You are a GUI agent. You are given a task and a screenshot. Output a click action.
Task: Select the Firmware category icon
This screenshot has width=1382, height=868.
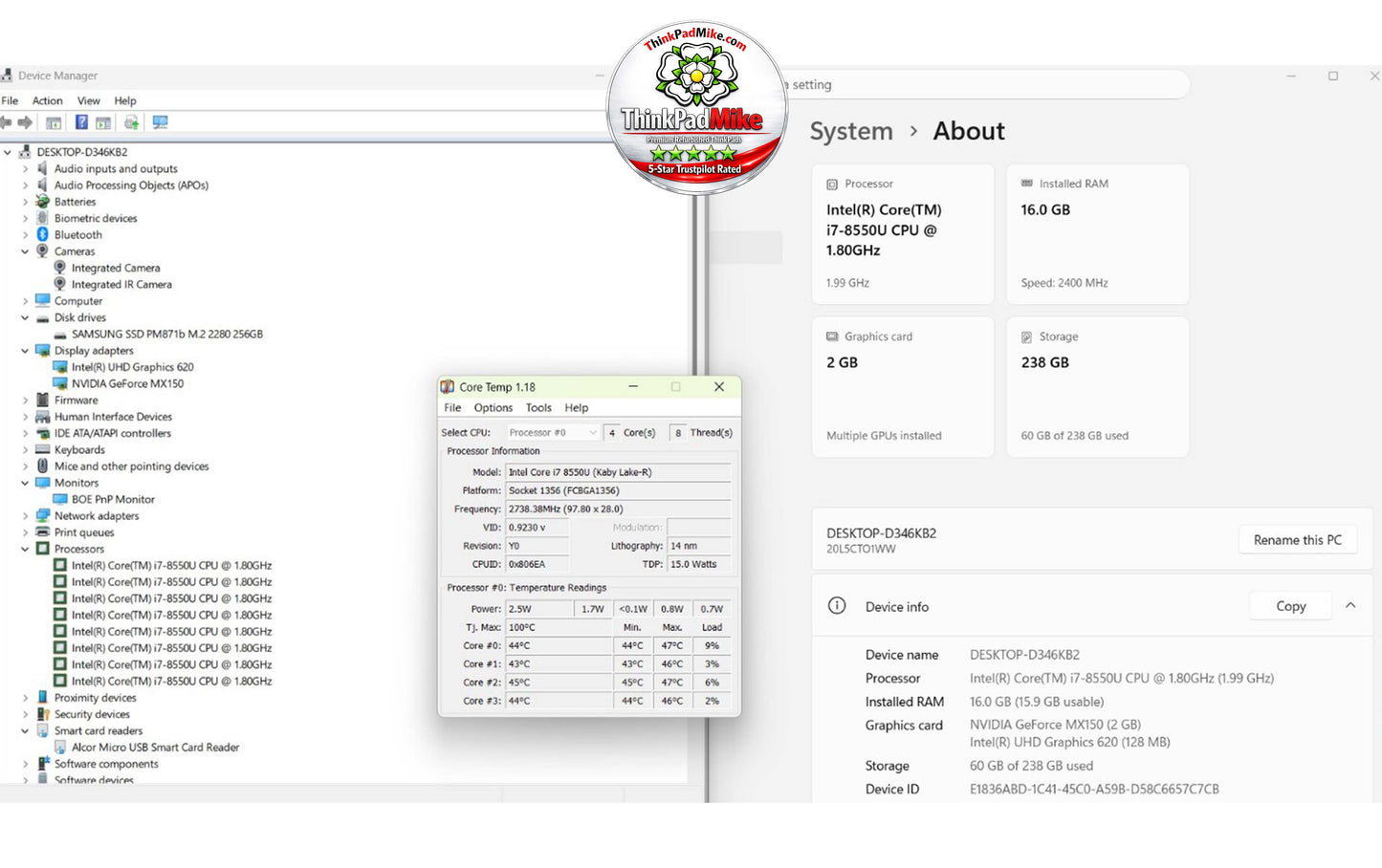pyautogui.click(x=42, y=400)
